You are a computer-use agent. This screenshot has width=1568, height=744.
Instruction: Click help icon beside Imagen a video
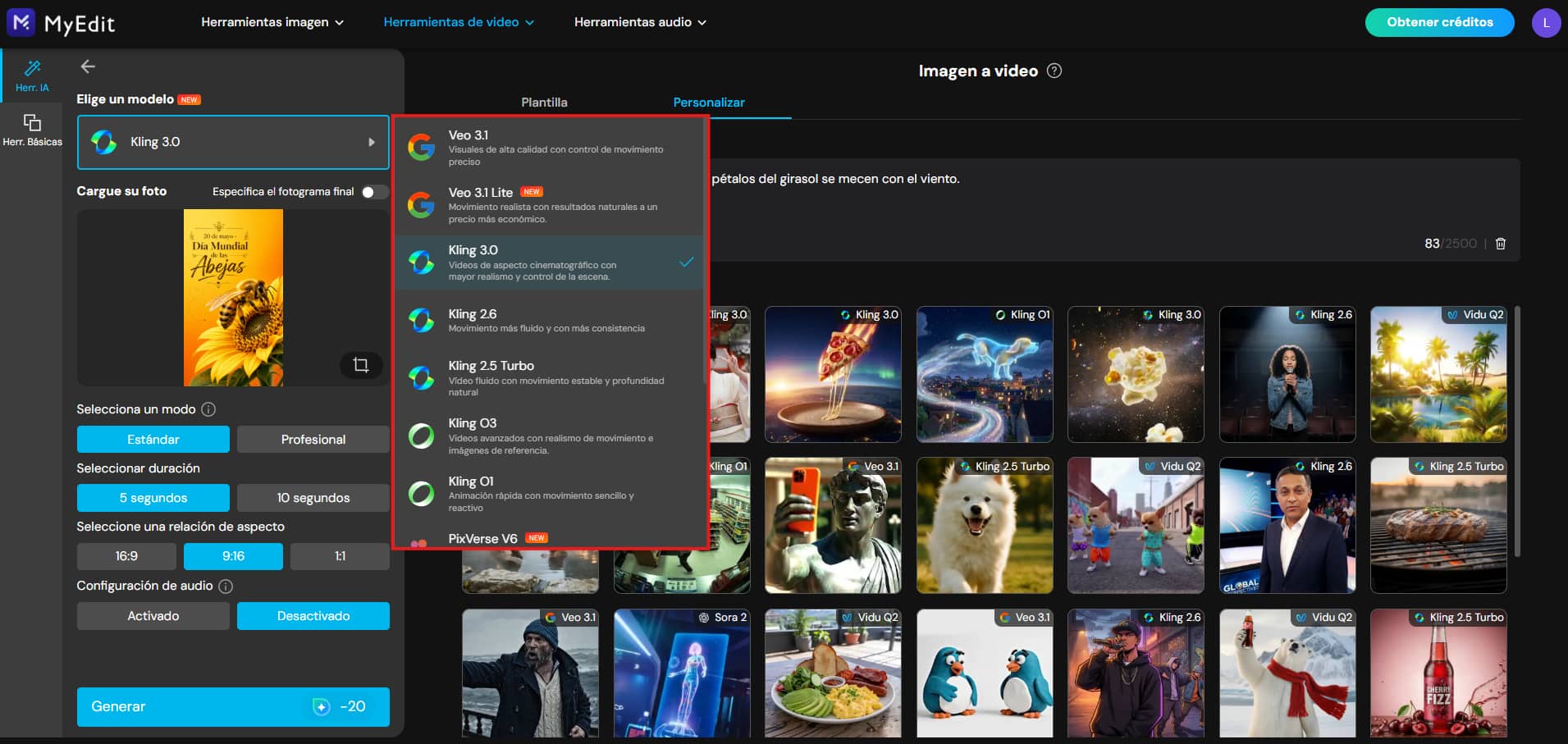point(1055,71)
